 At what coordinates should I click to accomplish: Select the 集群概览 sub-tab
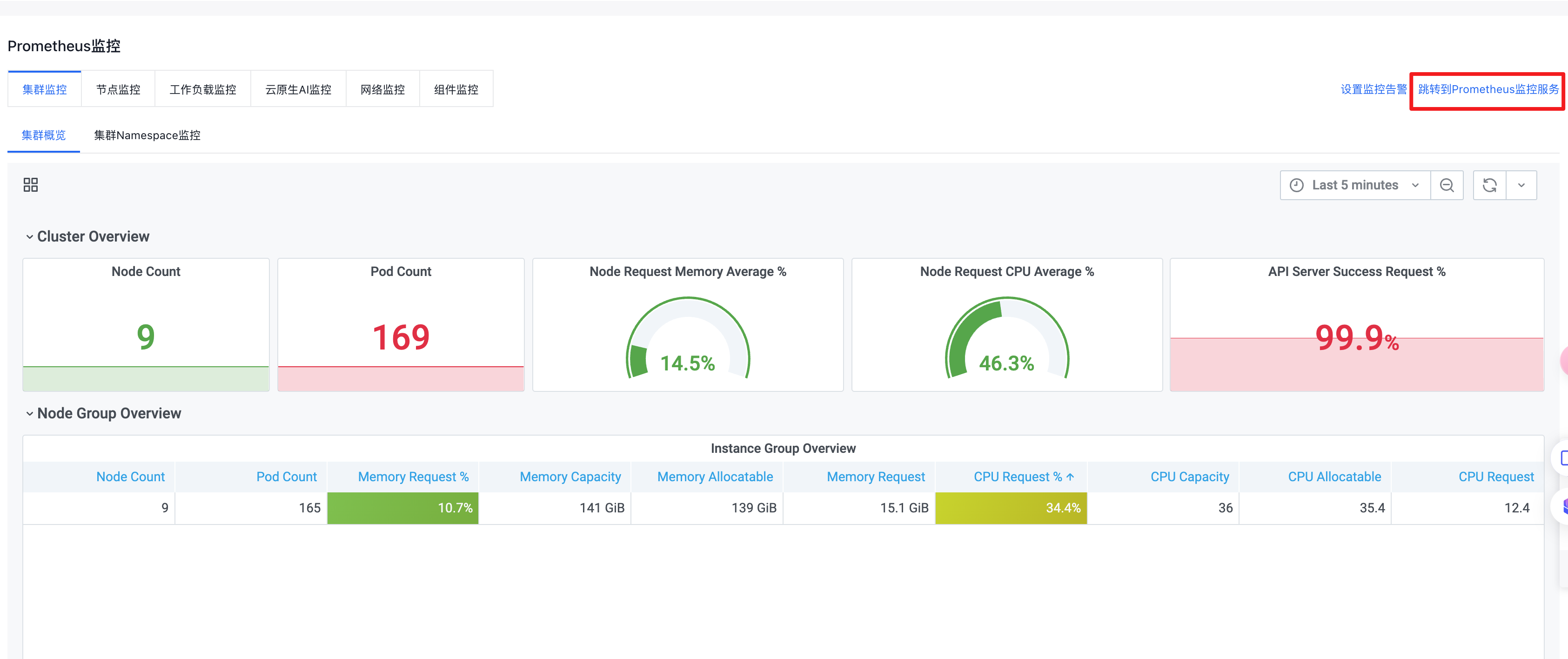tap(43, 135)
